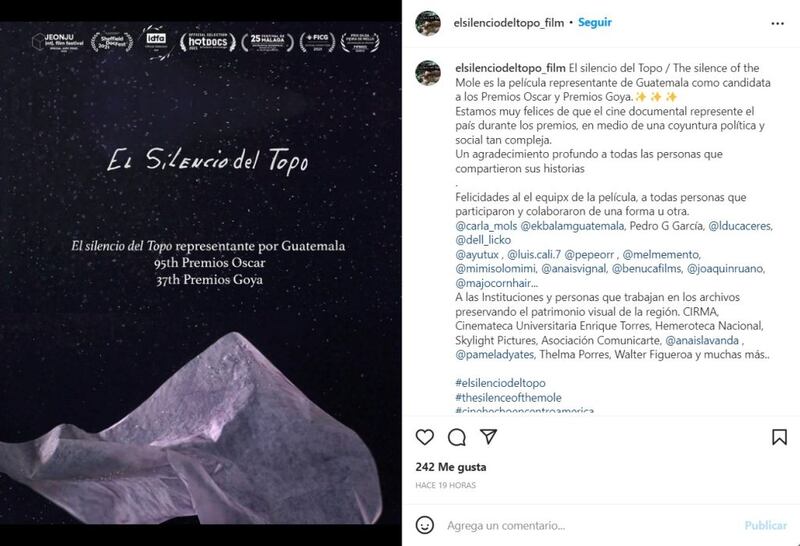The image size is (800, 546).
Task: Open elsilenciodeltopo_film username in header
Action: [509, 23]
